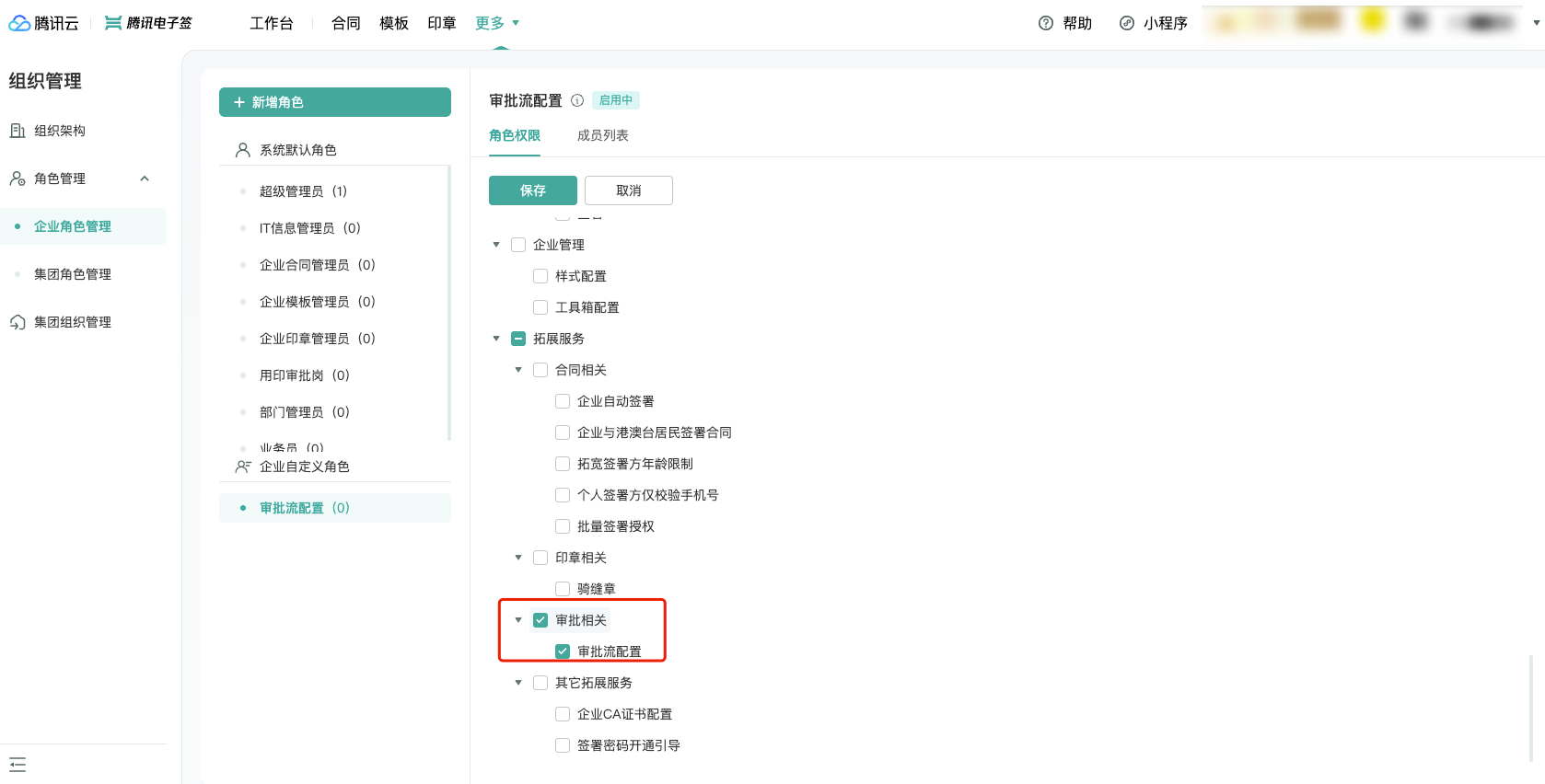The height and width of the screenshot is (784, 1545).
Task: Select the custom 审批流配置 (0) role
Action: pyautogui.click(x=335, y=508)
